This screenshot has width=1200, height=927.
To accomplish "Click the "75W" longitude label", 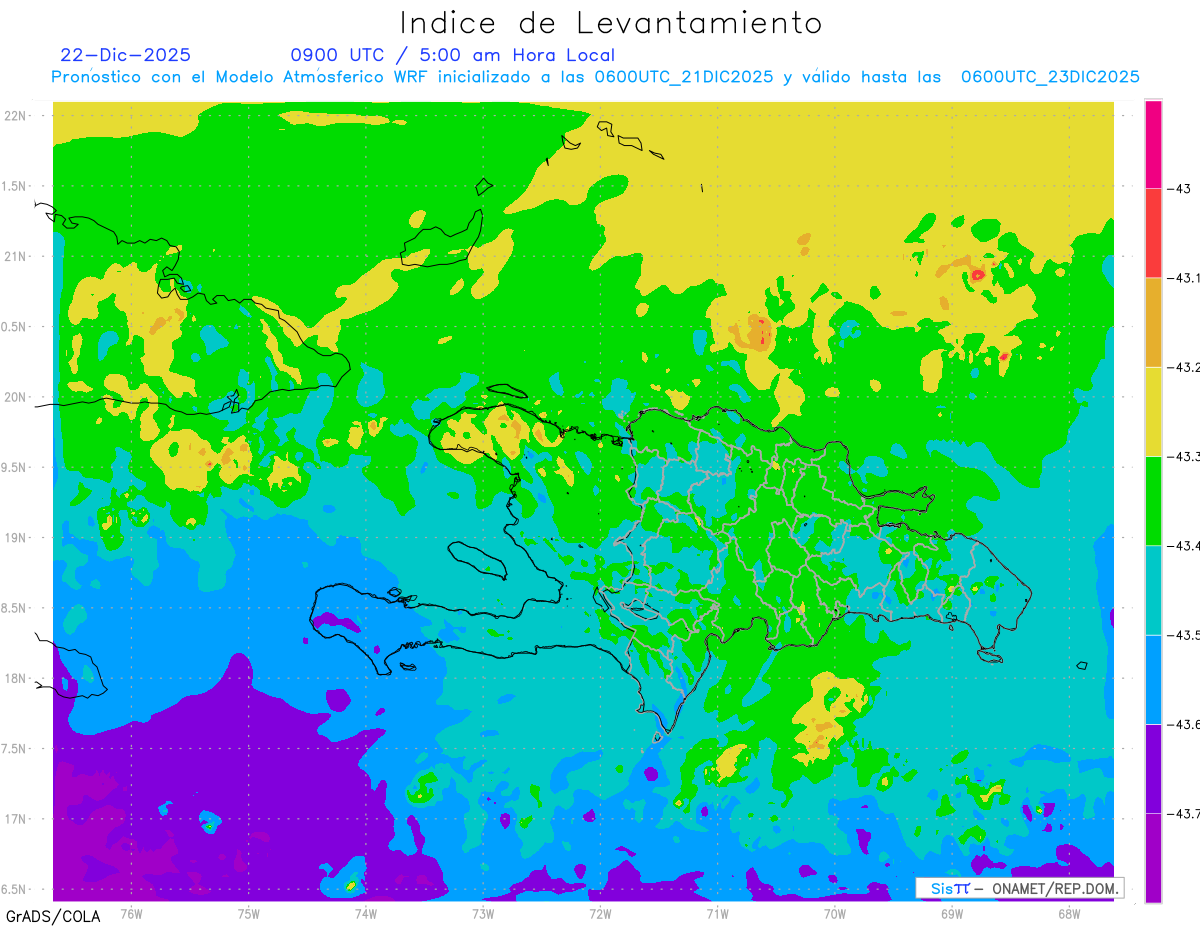I will pos(248,913).
